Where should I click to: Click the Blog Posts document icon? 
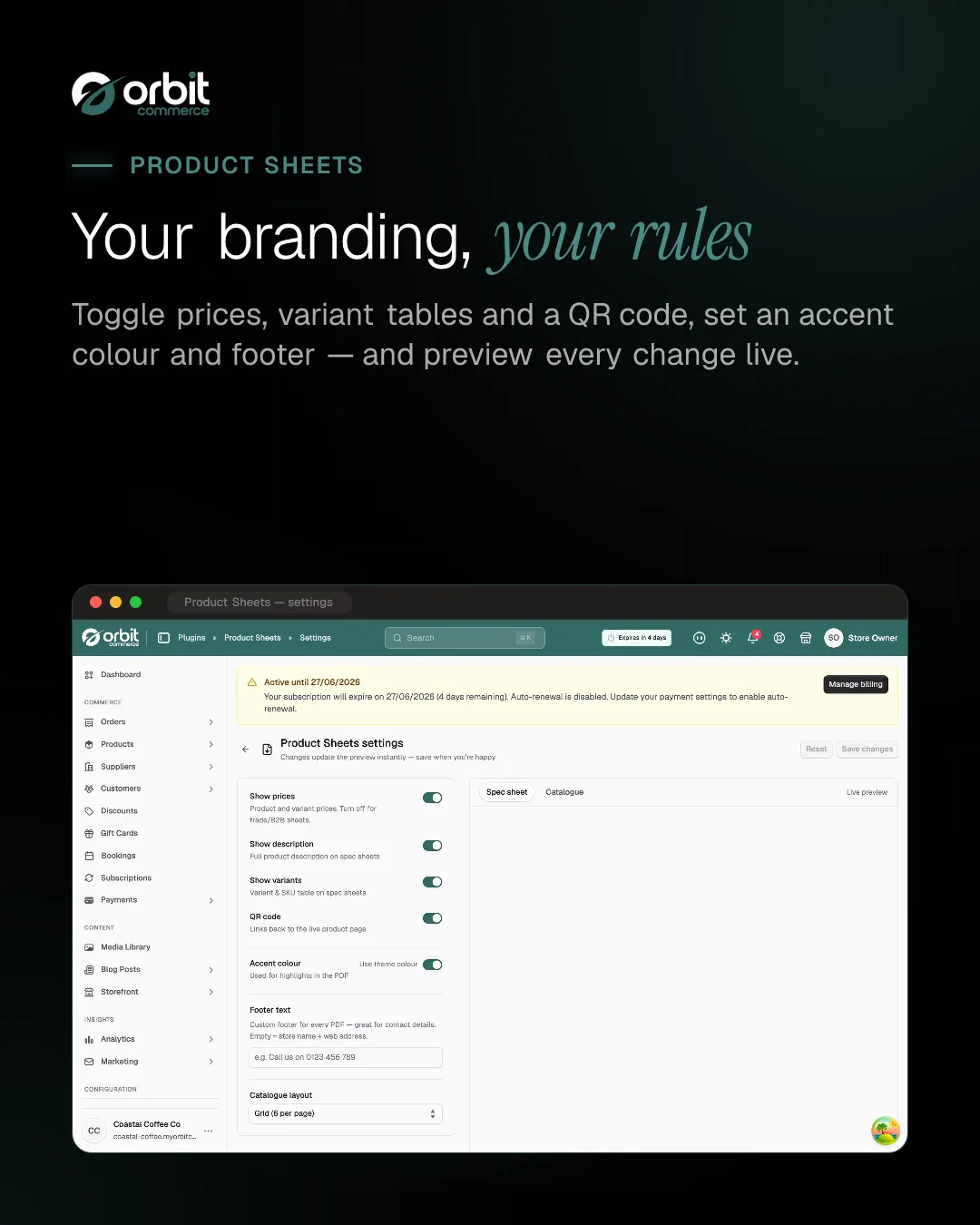point(89,970)
